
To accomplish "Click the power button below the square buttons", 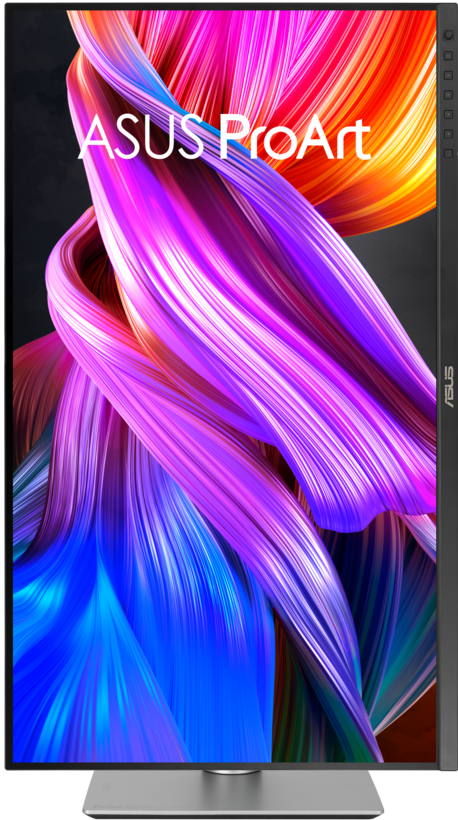I will [448, 153].
